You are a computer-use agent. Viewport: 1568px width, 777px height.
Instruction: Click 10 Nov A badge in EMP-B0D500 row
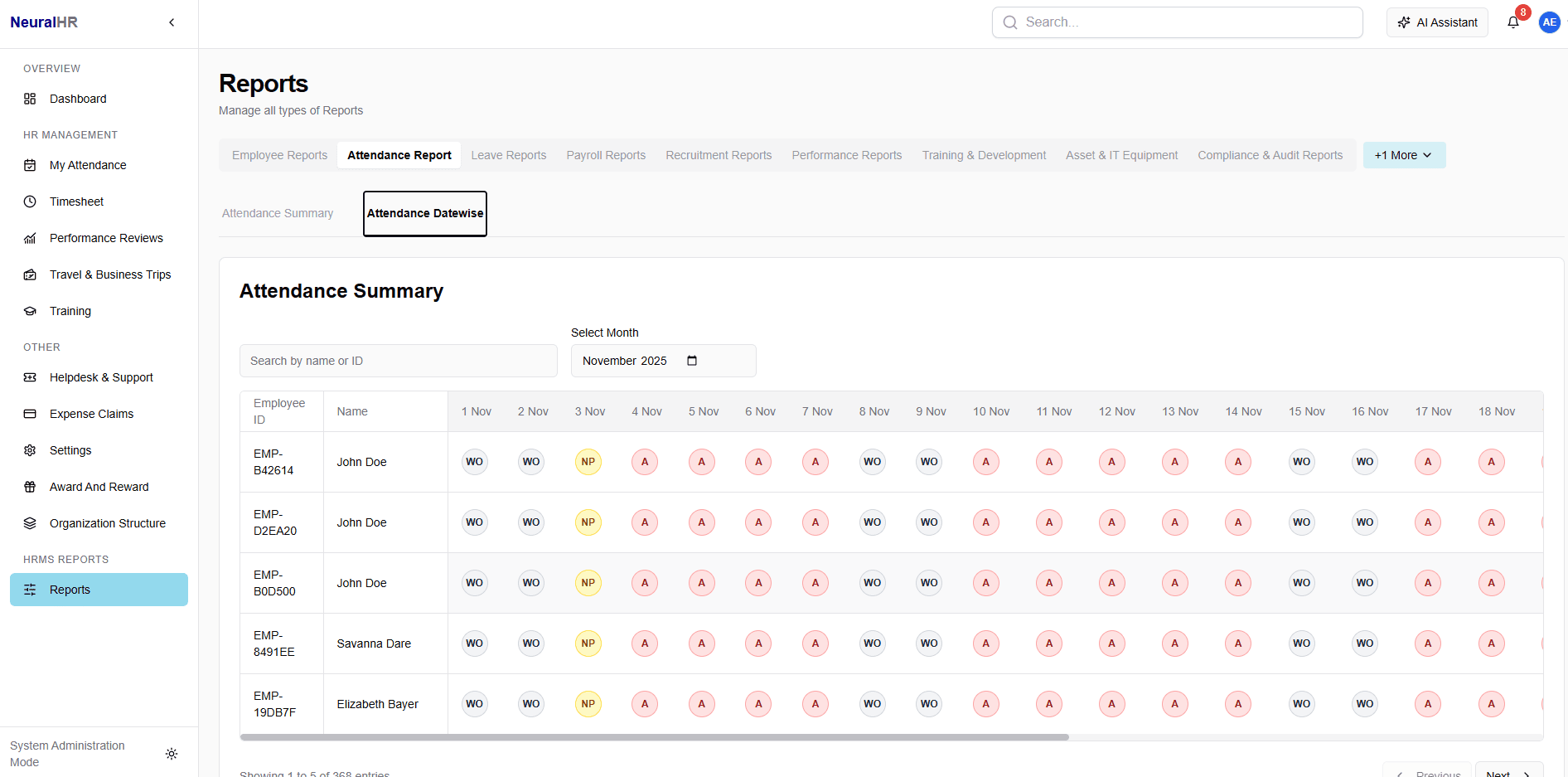986,583
